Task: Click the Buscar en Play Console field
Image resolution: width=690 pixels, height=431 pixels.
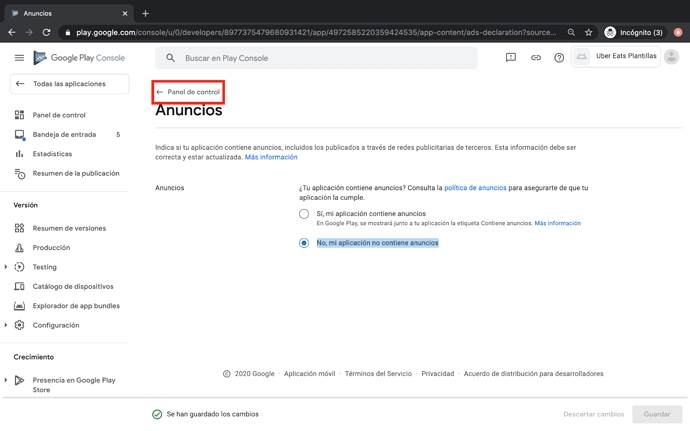Action: (320, 58)
